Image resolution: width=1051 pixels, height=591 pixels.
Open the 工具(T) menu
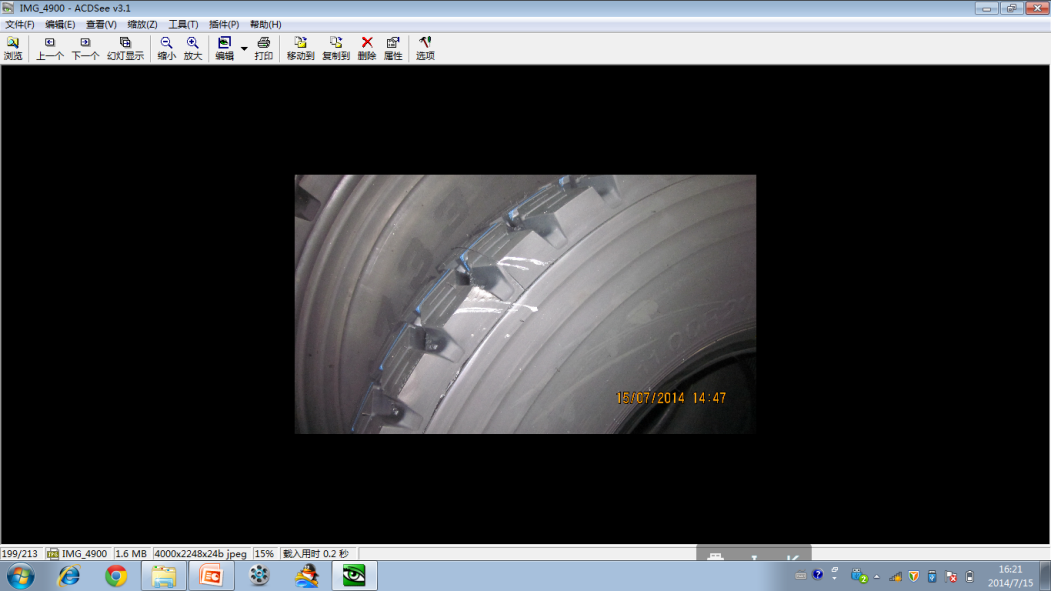[x=183, y=24]
